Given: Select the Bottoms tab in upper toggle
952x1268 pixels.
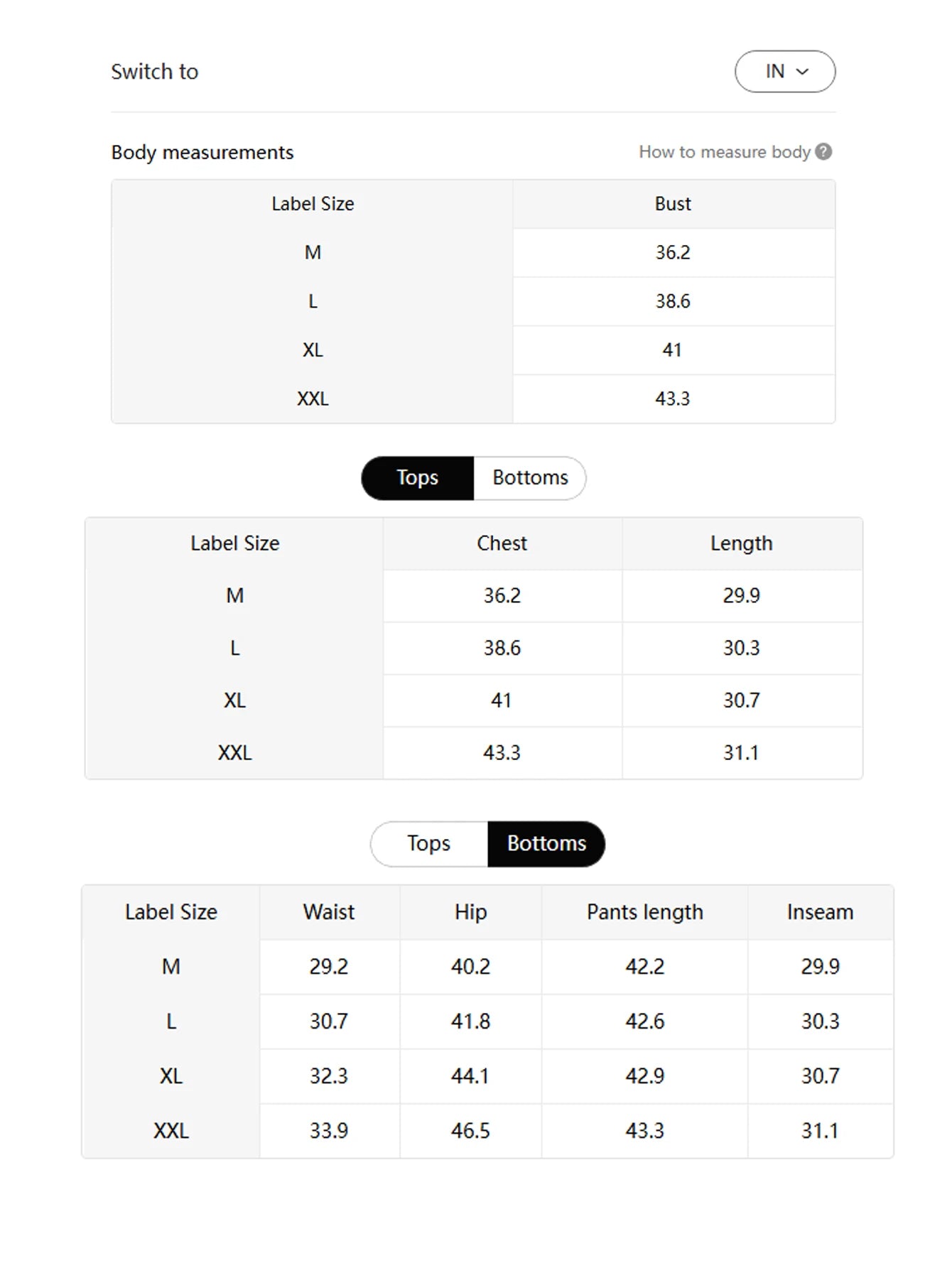Looking at the screenshot, I should pyautogui.click(x=530, y=478).
